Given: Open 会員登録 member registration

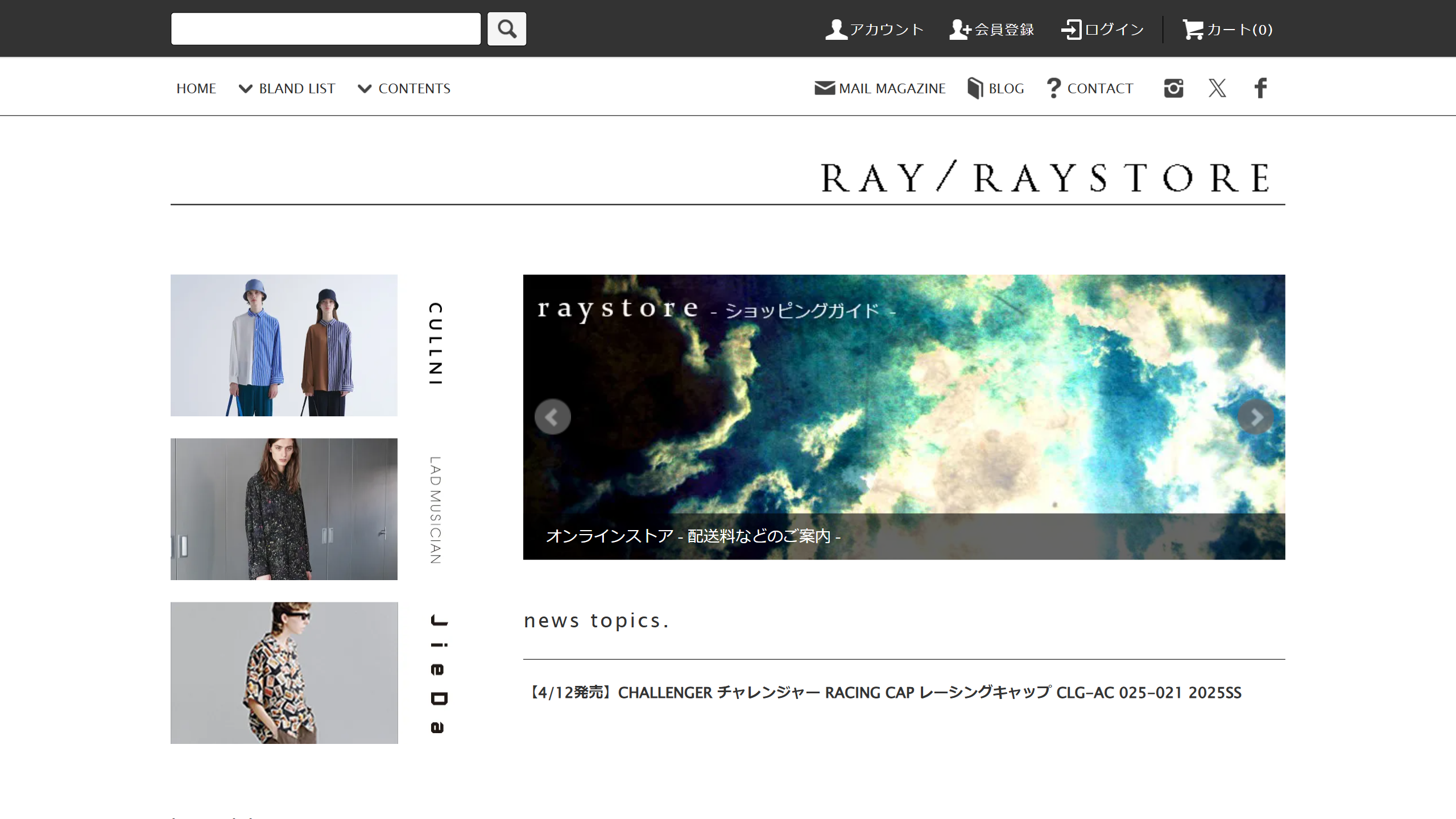Looking at the screenshot, I should click(x=991, y=29).
